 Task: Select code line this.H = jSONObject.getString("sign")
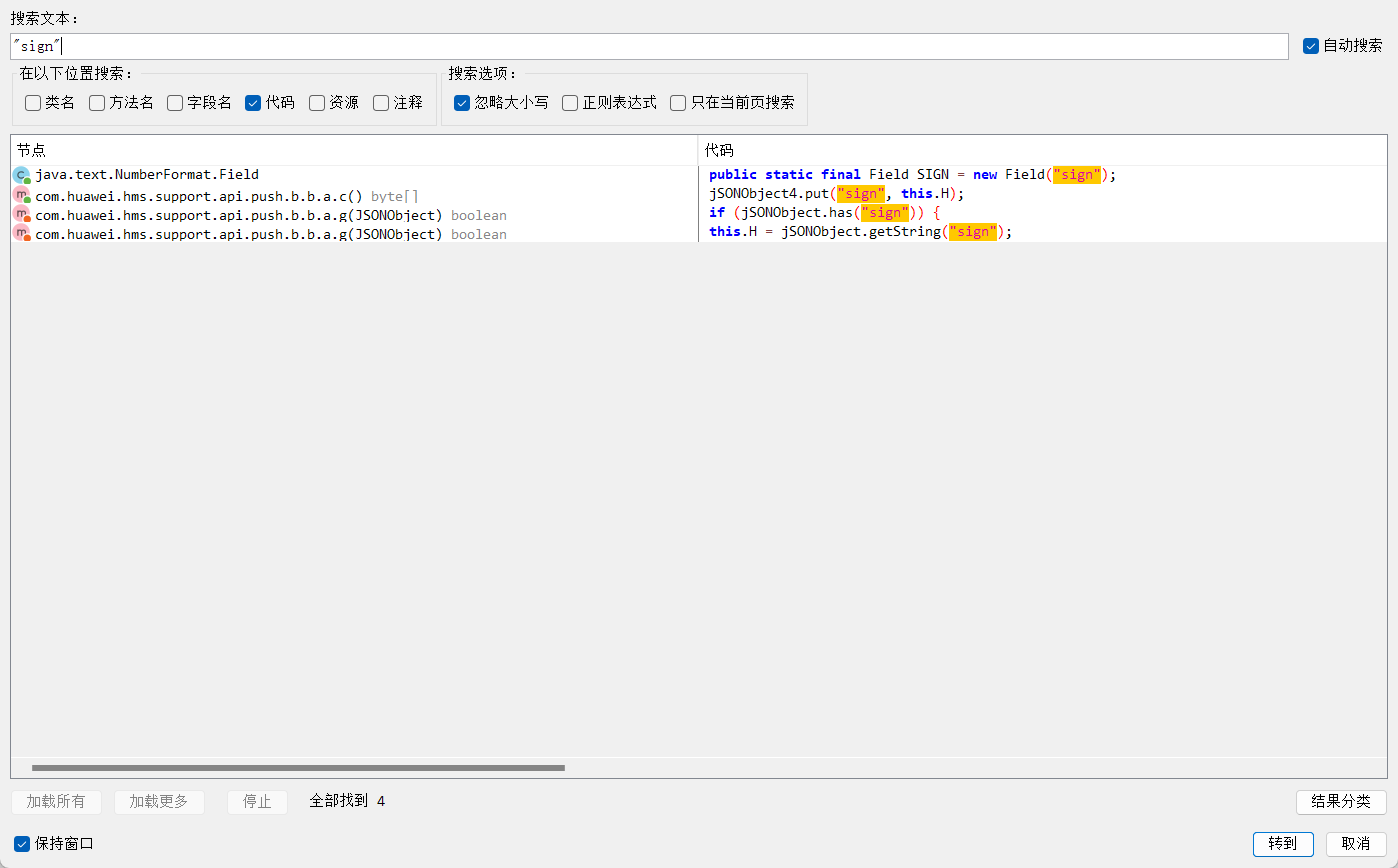tap(1042, 232)
